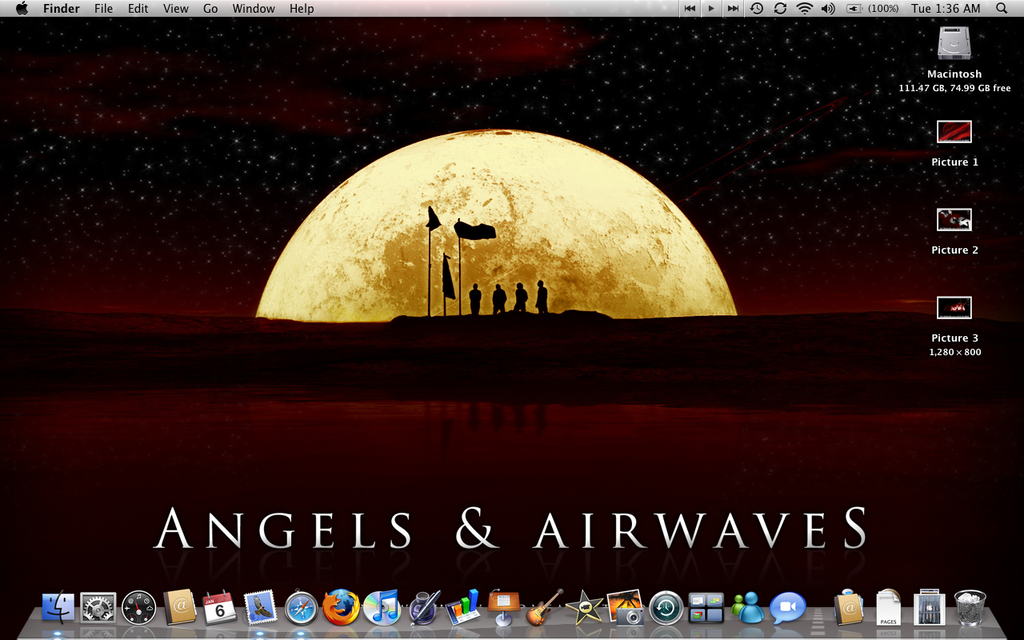Launch iCal calendar showing 6
The width and height of the screenshot is (1024, 640).
point(219,607)
